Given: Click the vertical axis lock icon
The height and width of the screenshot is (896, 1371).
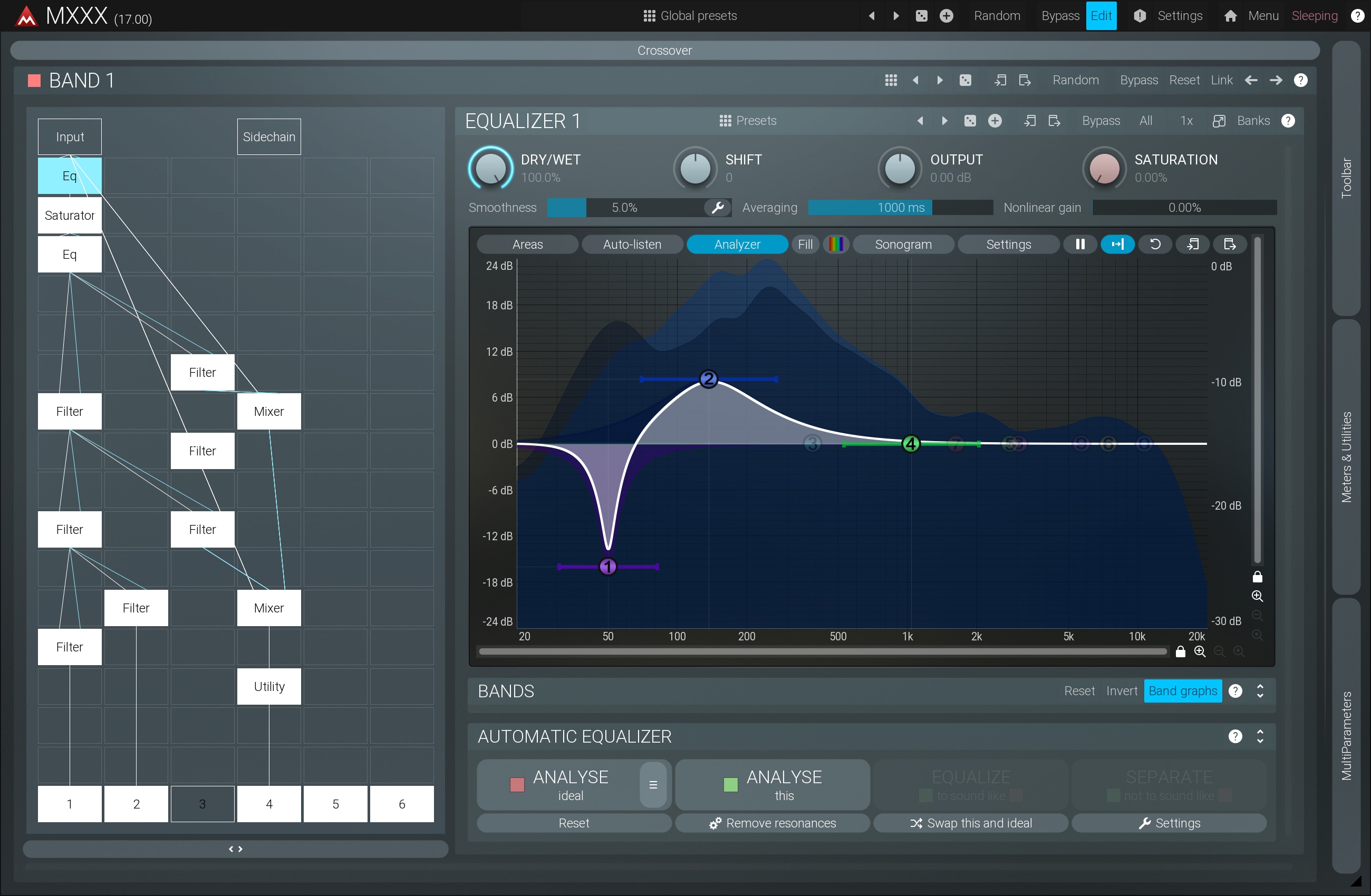Looking at the screenshot, I should click(x=1257, y=577).
